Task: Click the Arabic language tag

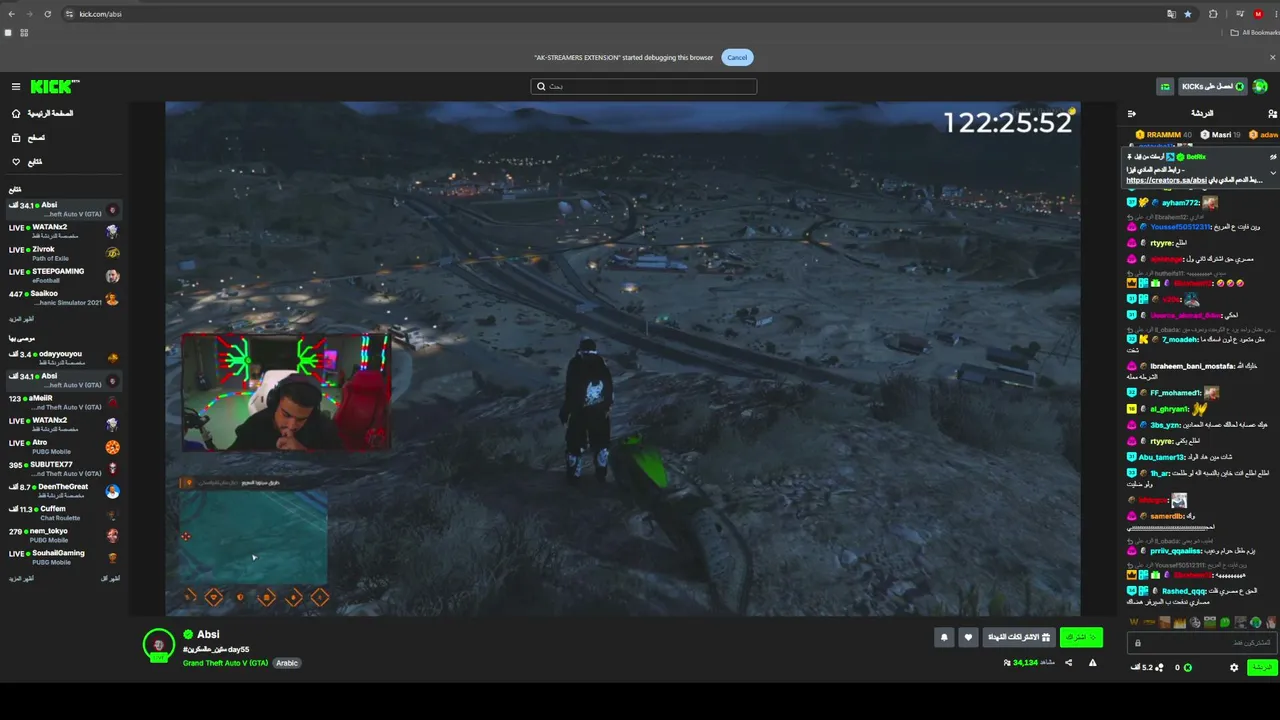Action: point(287,663)
